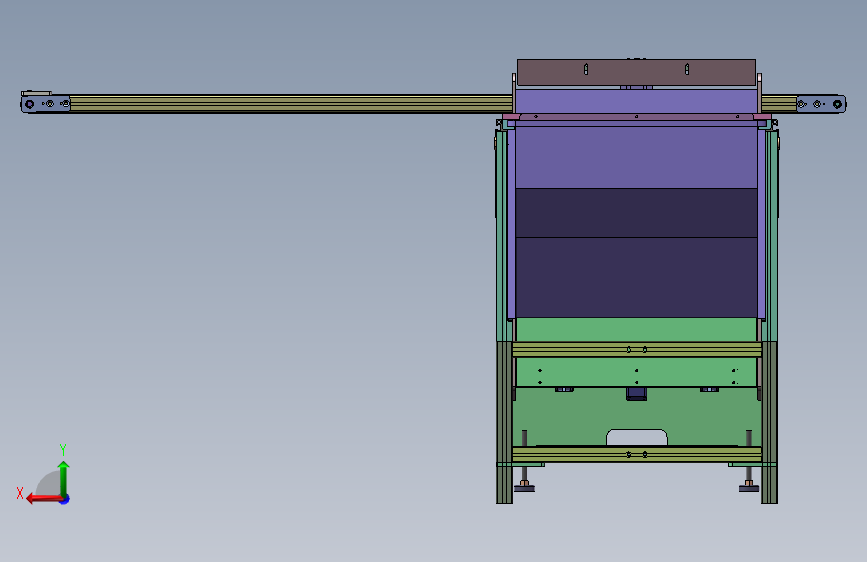This screenshot has width=867, height=562.
Task: Pick the right end bracket of the rail
Action: point(821,103)
